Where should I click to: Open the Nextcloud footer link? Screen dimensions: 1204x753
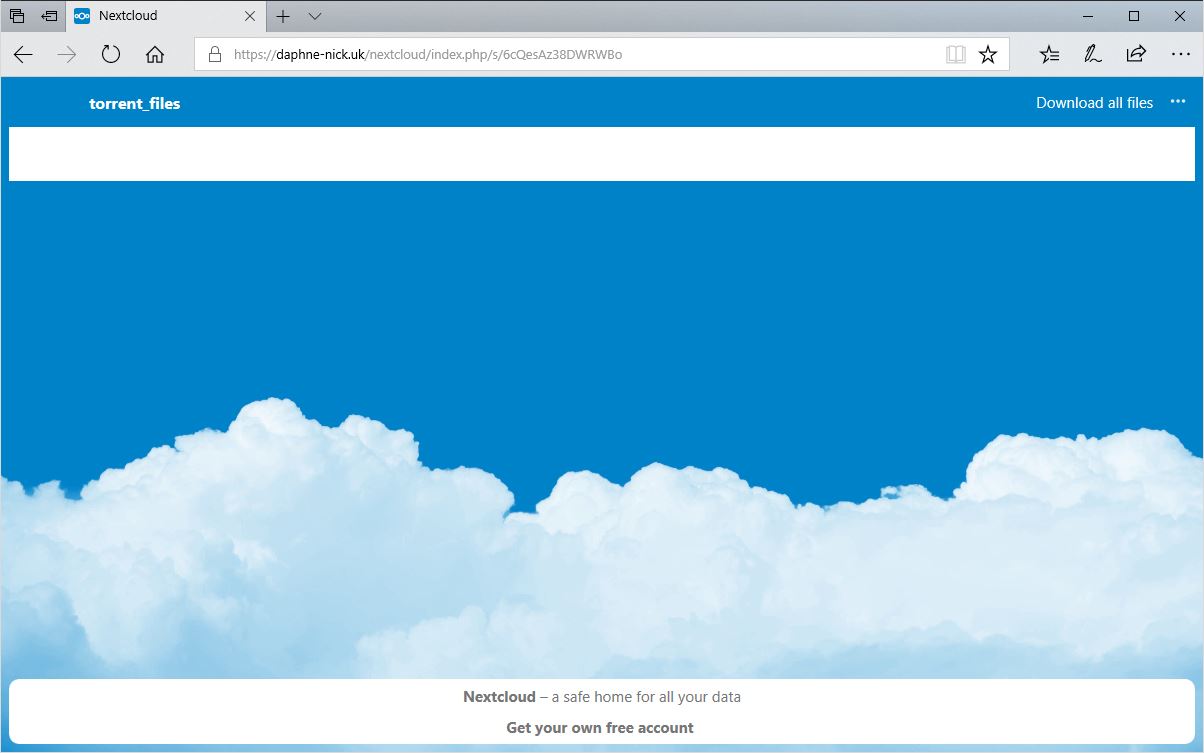pyautogui.click(x=499, y=697)
